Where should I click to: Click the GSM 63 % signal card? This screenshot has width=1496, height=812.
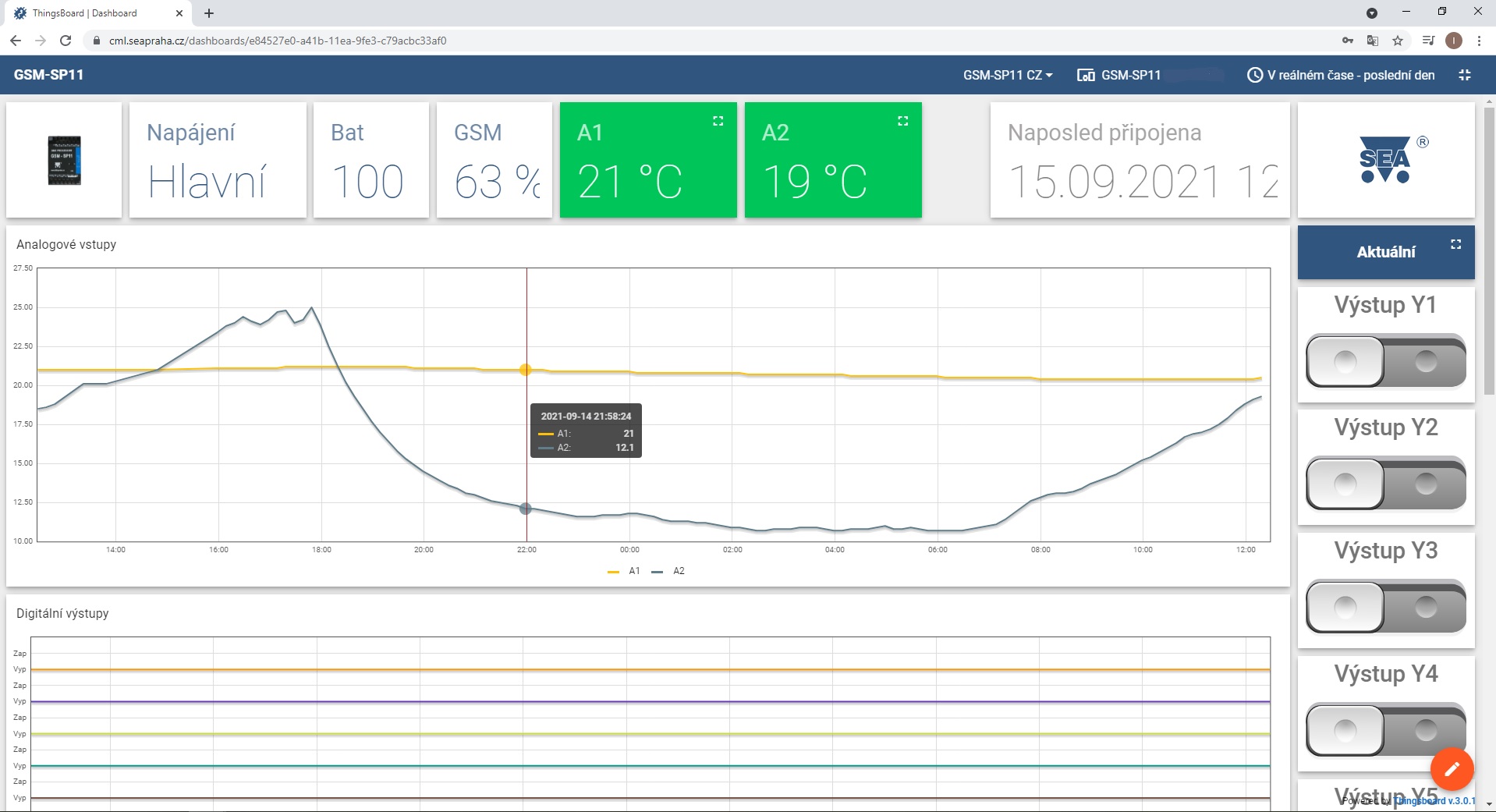pos(495,160)
